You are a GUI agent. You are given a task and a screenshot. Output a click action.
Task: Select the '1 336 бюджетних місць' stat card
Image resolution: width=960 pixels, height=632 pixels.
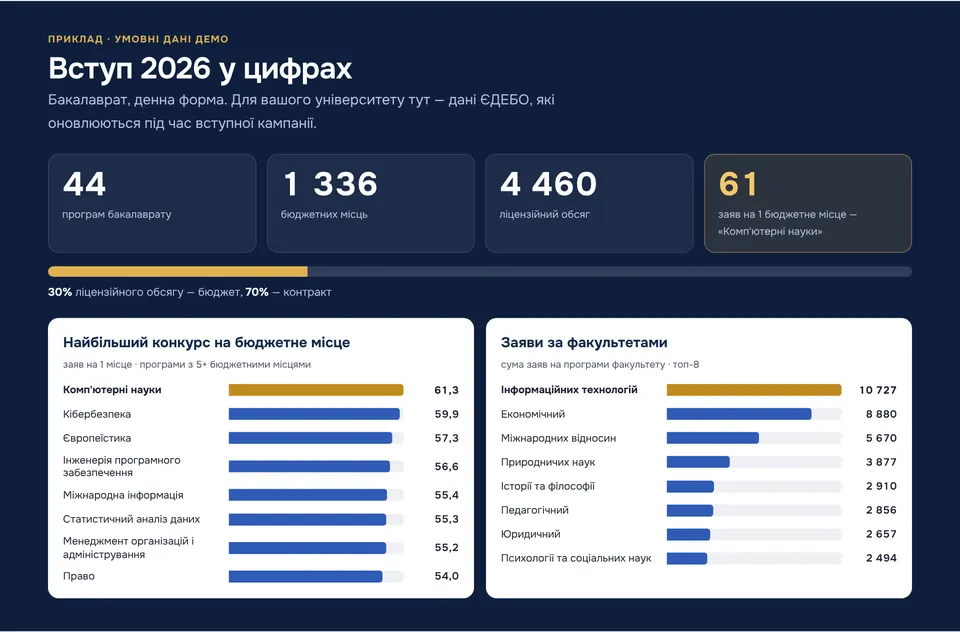pos(370,203)
